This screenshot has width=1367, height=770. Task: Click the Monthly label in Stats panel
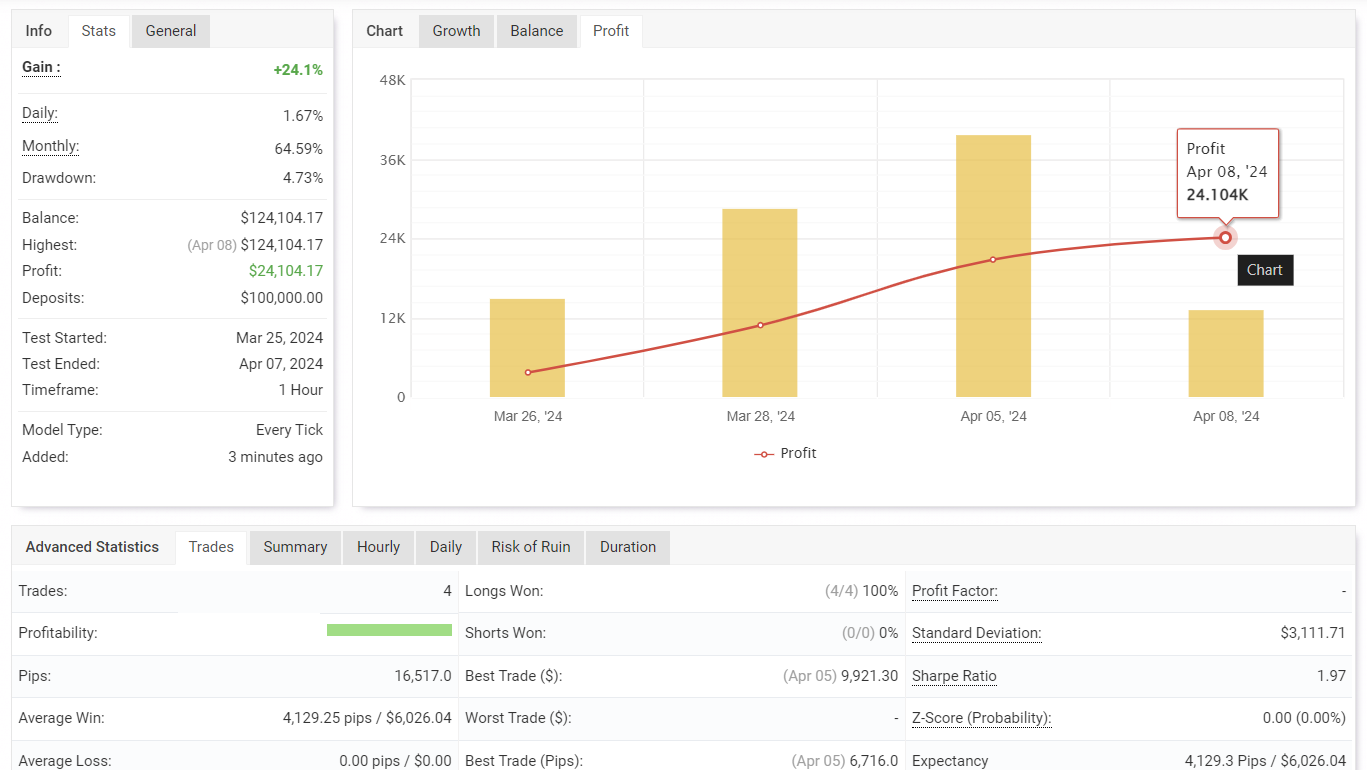pyautogui.click(x=50, y=146)
